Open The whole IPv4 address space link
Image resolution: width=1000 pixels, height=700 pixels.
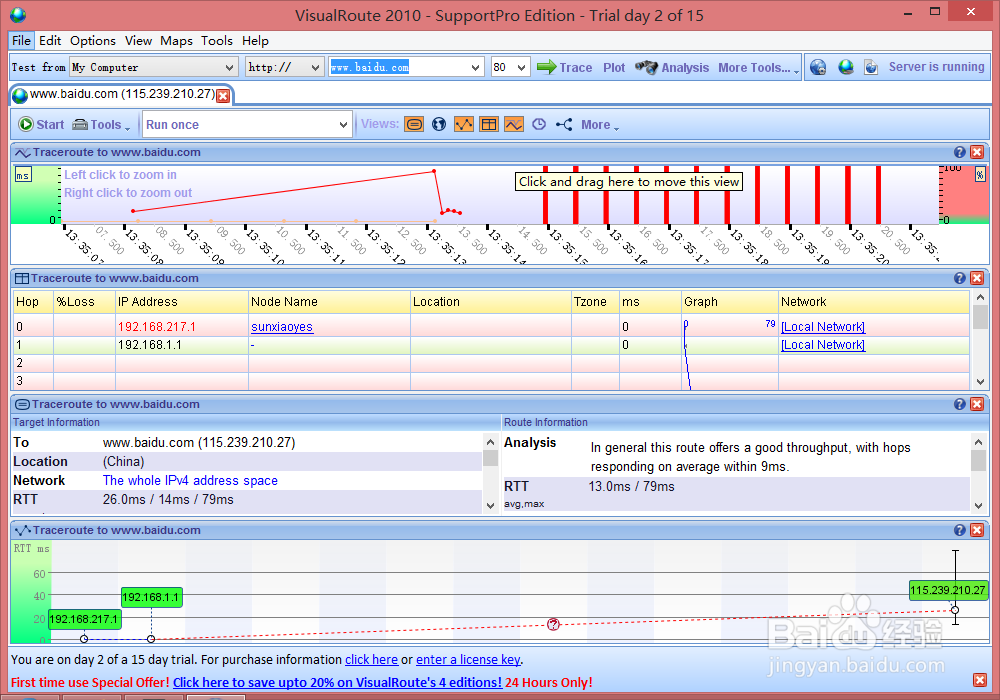pos(190,481)
